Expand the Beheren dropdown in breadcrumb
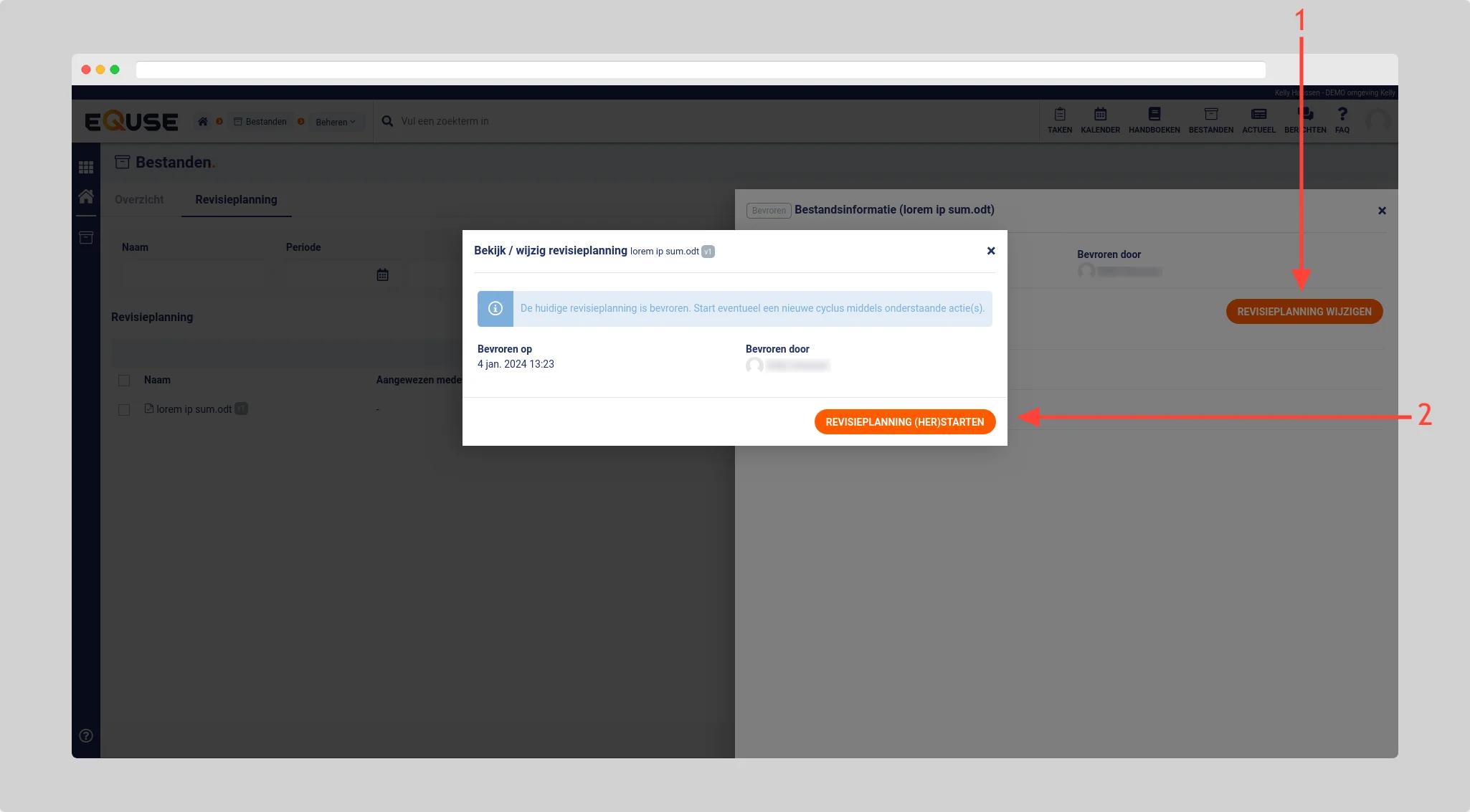The width and height of the screenshot is (1470, 812). coord(335,122)
